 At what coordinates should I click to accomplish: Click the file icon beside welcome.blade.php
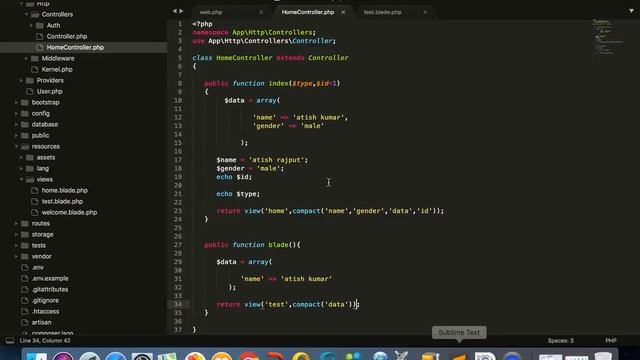tap(35, 213)
